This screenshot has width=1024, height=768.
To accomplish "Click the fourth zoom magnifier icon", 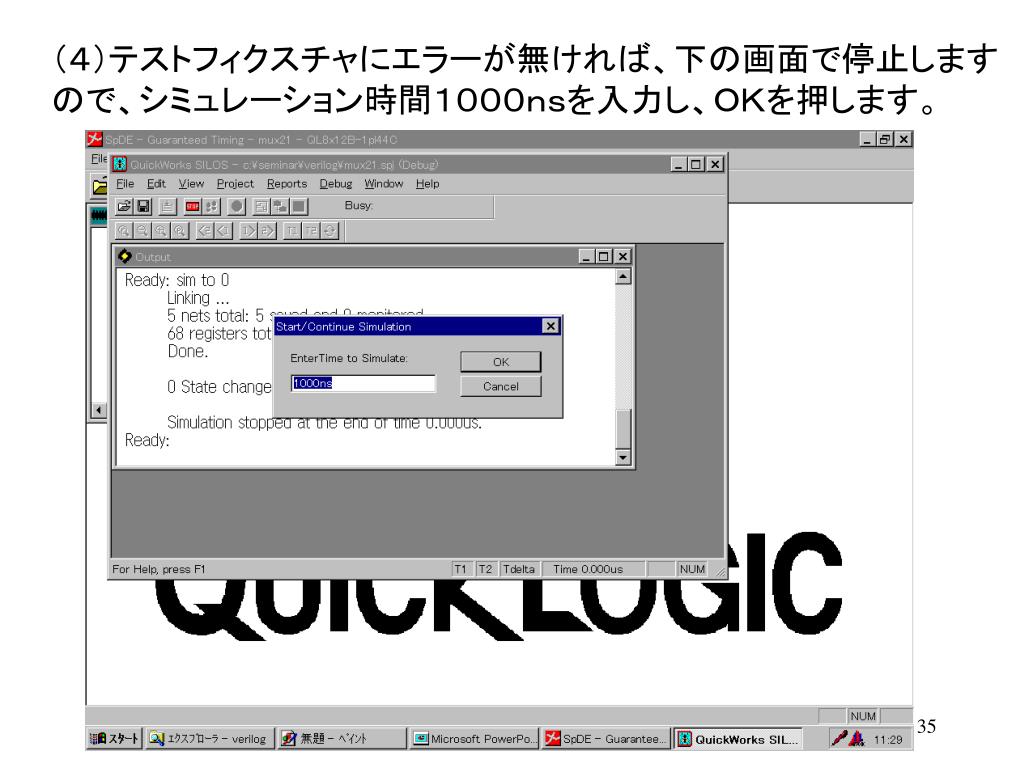I will 180,231.
